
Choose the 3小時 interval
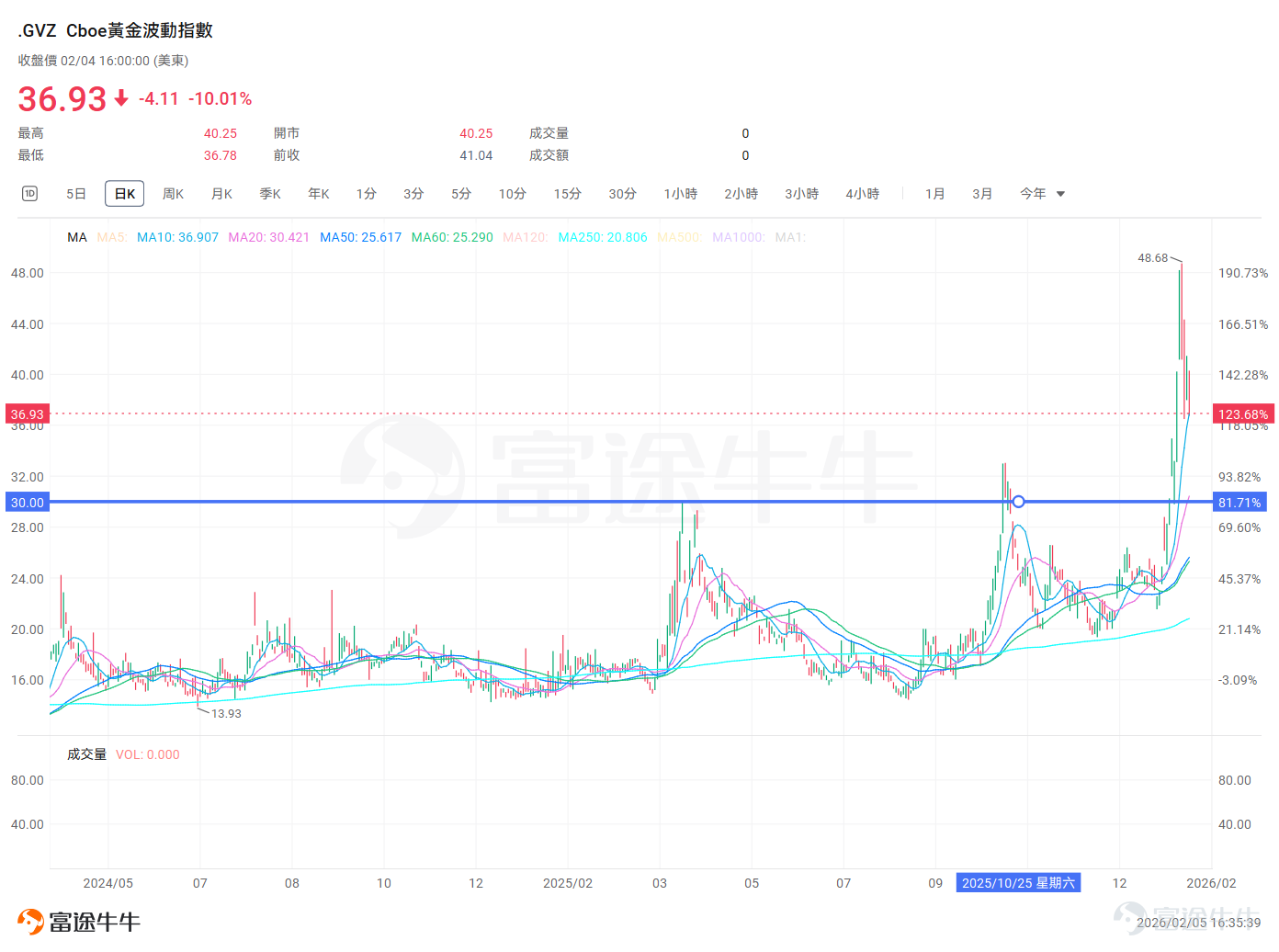coord(802,194)
